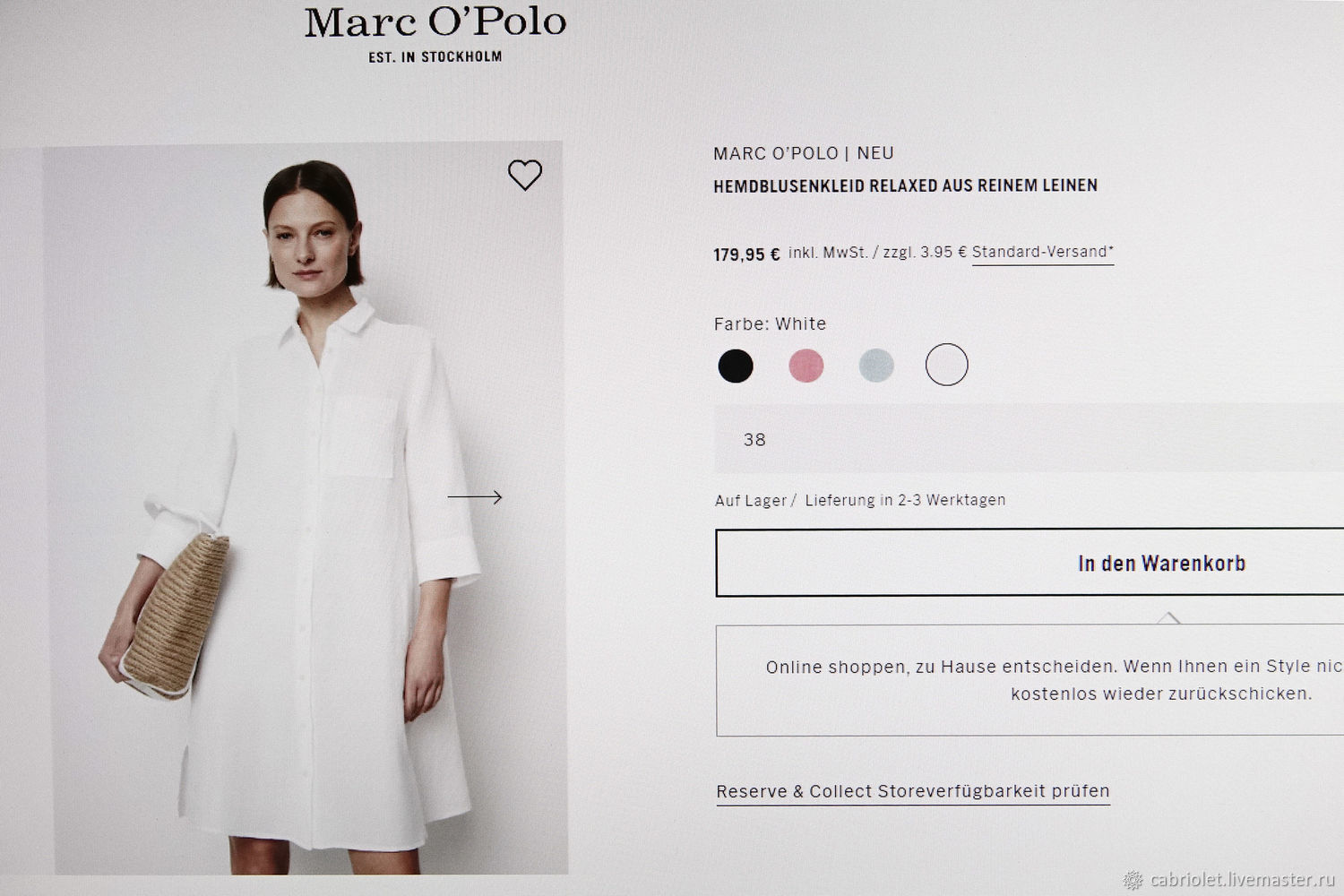Open the size 38 dropdown

pyautogui.click(x=1029, y=438)
